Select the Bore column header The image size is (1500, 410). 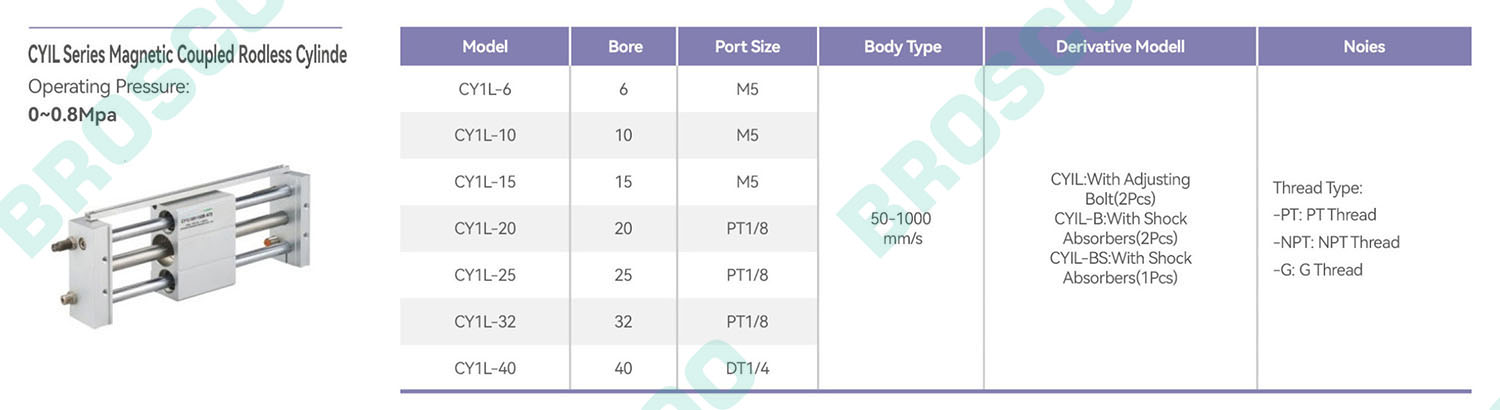(x=625, y=46)
